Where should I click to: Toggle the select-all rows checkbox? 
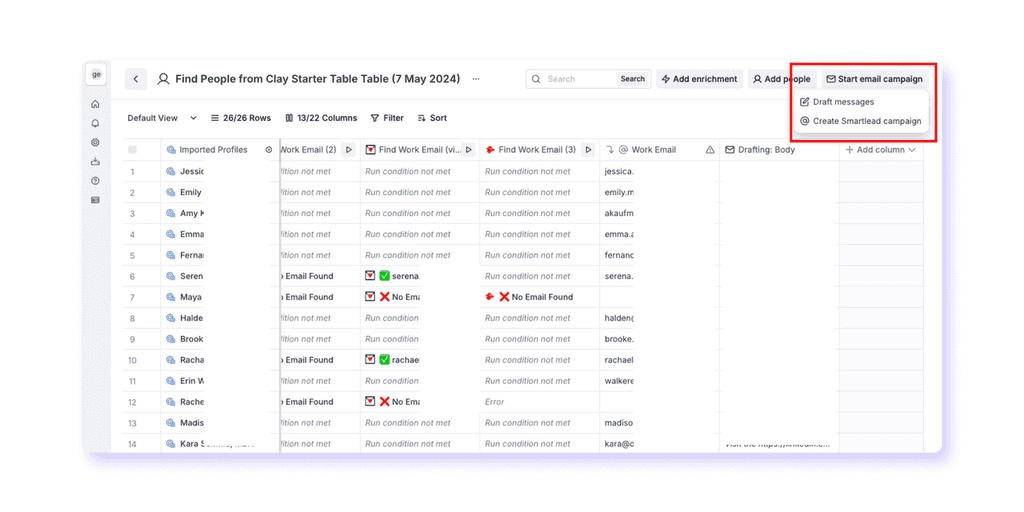[x=133, y=150]
